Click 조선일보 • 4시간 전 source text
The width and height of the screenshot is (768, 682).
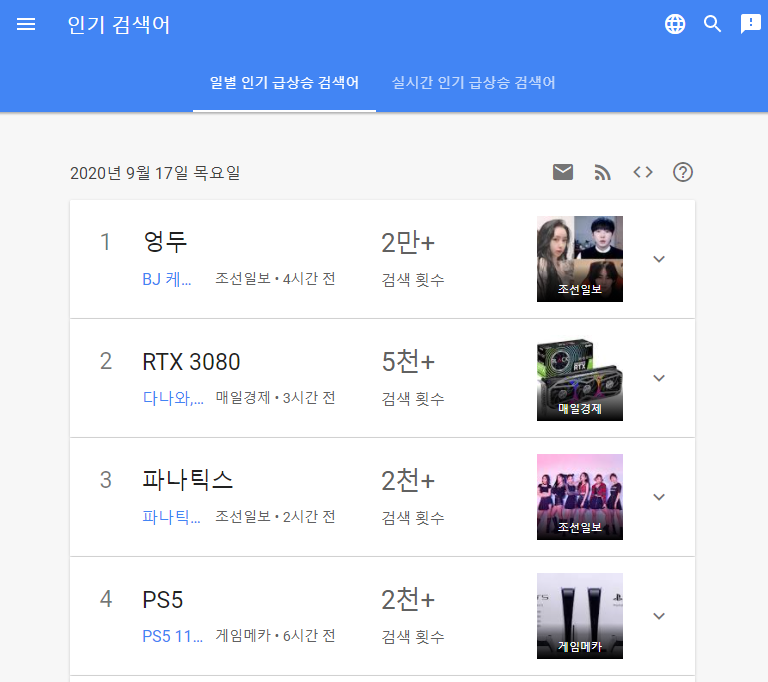point(276,279)
